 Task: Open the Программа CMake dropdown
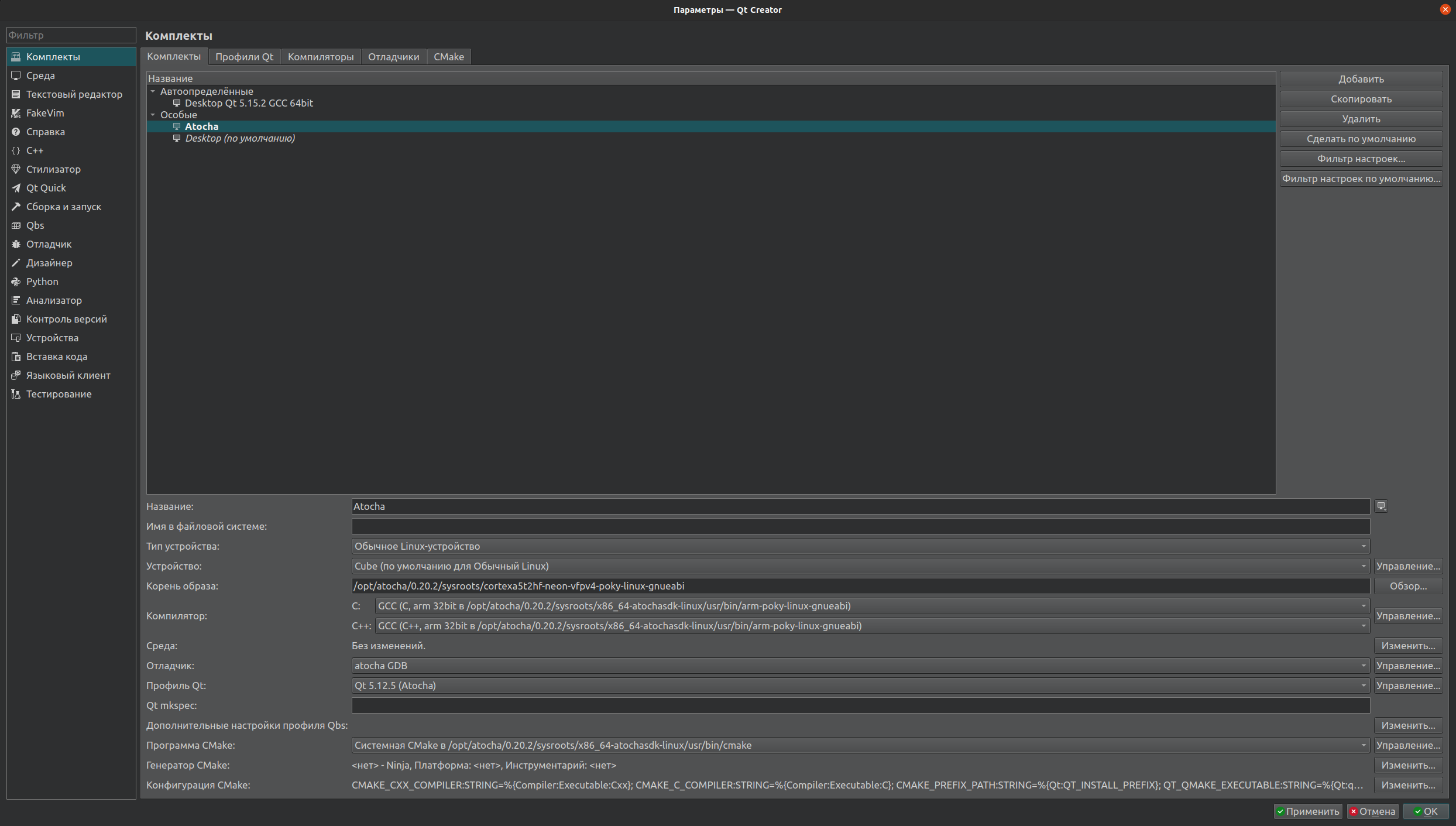(860, 745)
